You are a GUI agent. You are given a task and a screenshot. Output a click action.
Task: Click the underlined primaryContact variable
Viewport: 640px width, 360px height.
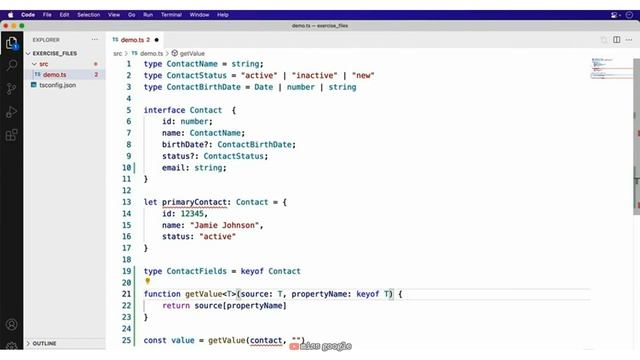(194, 202)
